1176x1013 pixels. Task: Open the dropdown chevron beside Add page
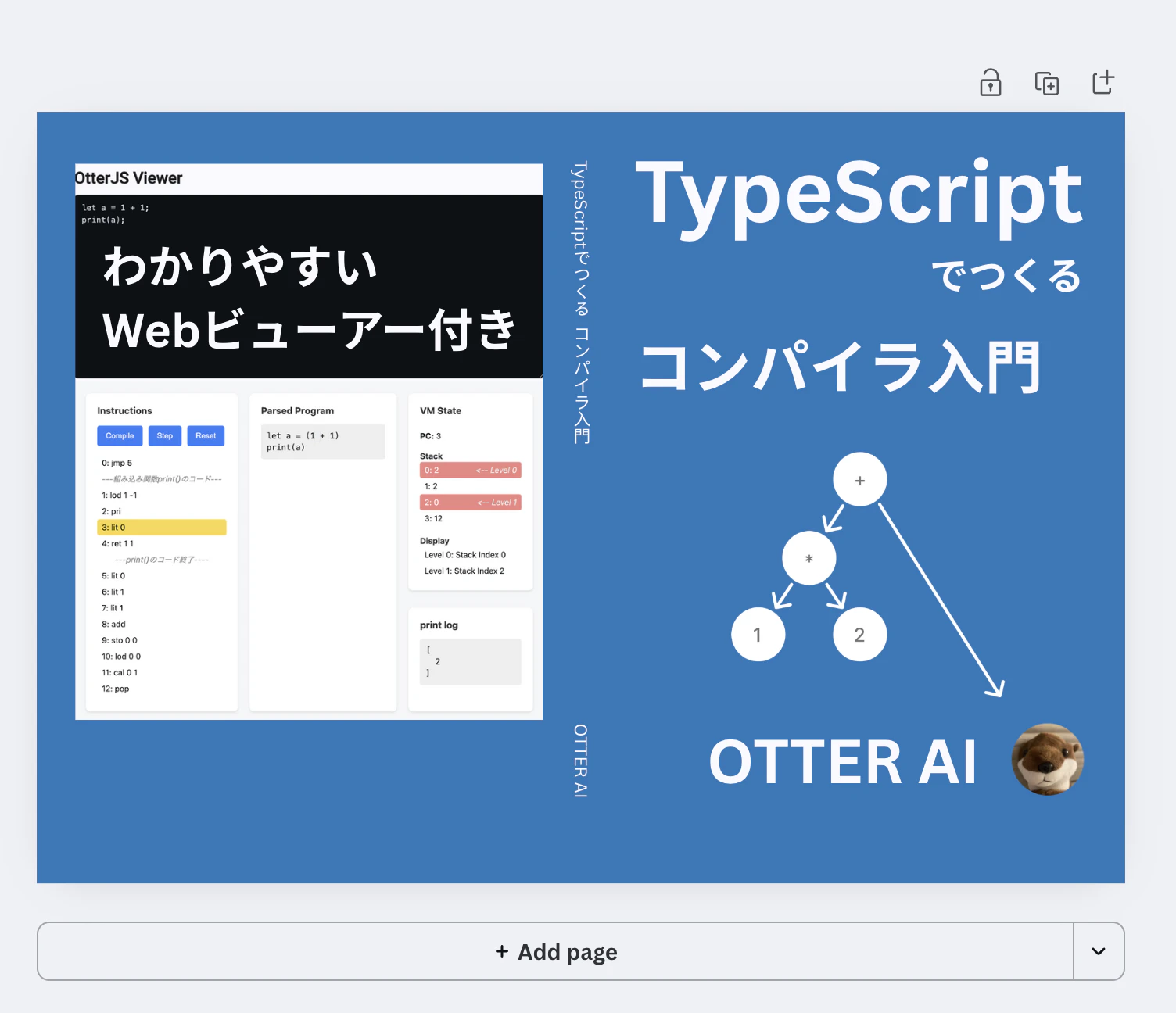[1099, 951]
